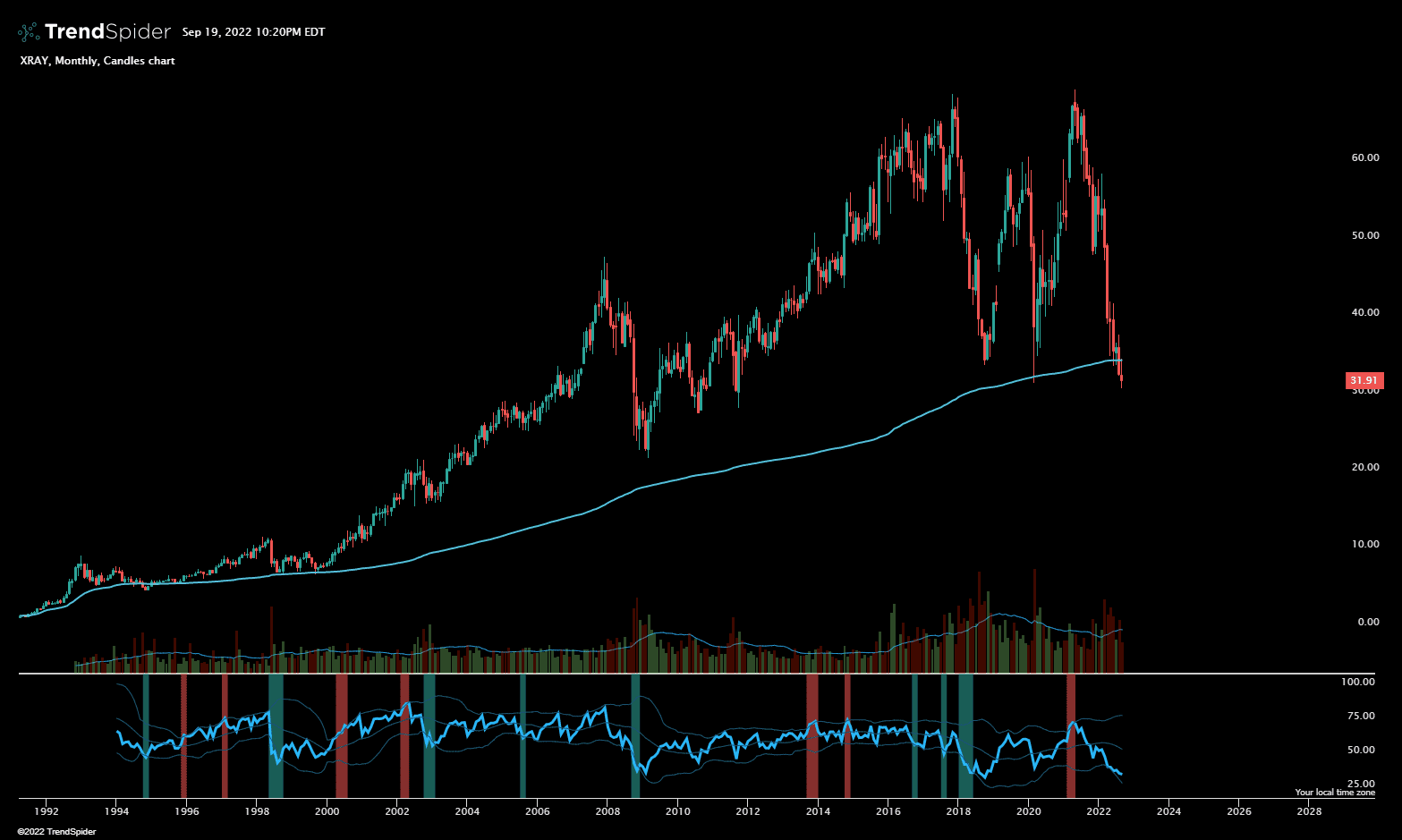Click the Sep 19, 2022 timestamp
The image size is (1402, 840).
pyautogui.click(x=253, y=32)
